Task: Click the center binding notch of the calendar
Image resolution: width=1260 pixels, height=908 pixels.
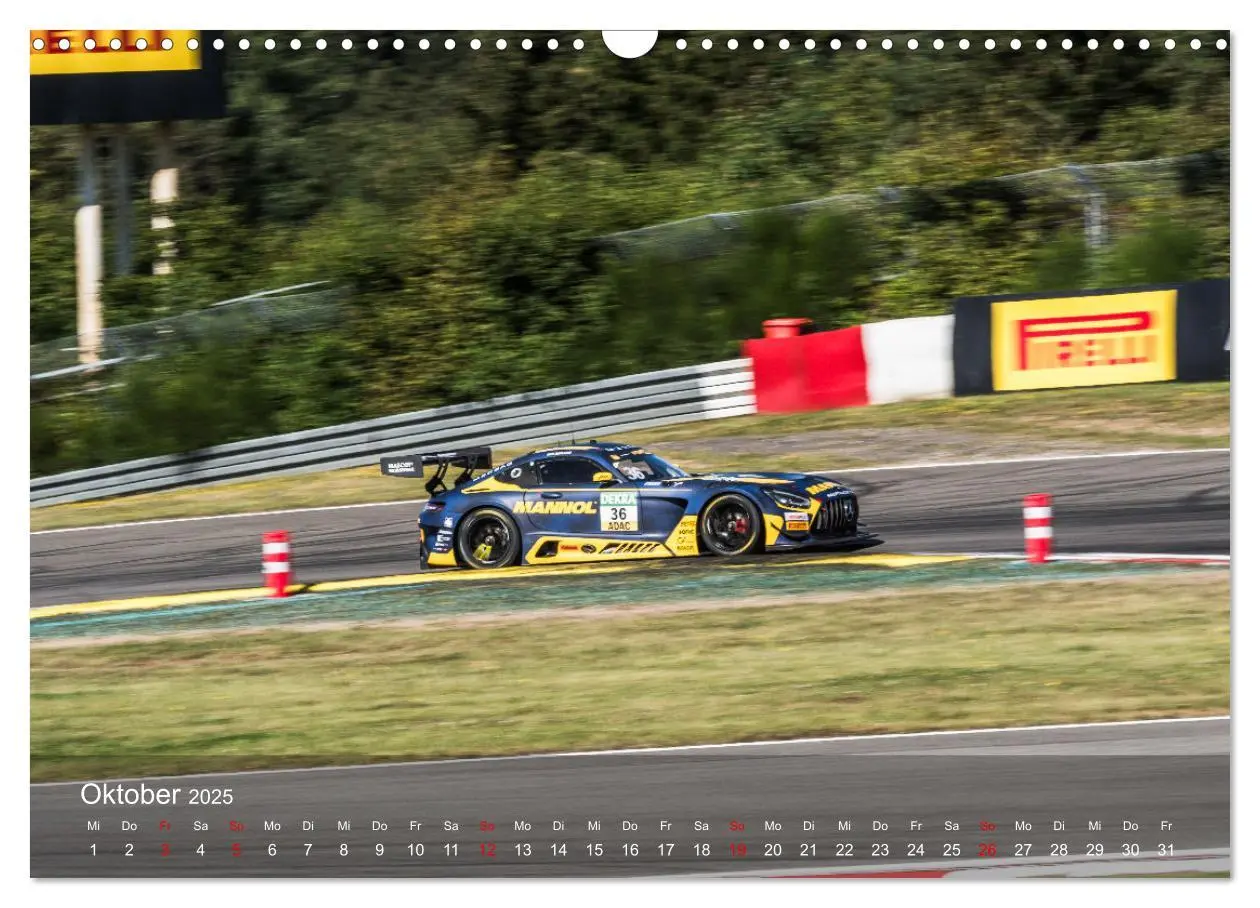Action: pos(630,42)
